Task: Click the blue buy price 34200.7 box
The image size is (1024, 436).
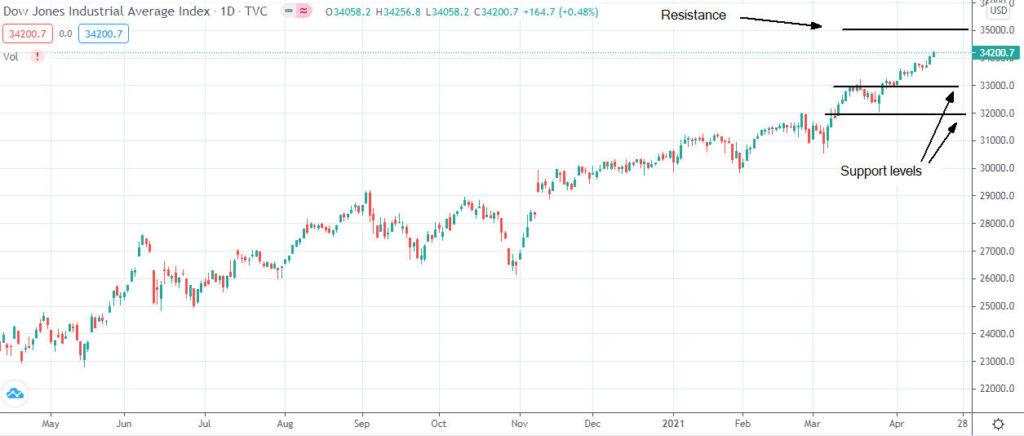Action: 101,35
